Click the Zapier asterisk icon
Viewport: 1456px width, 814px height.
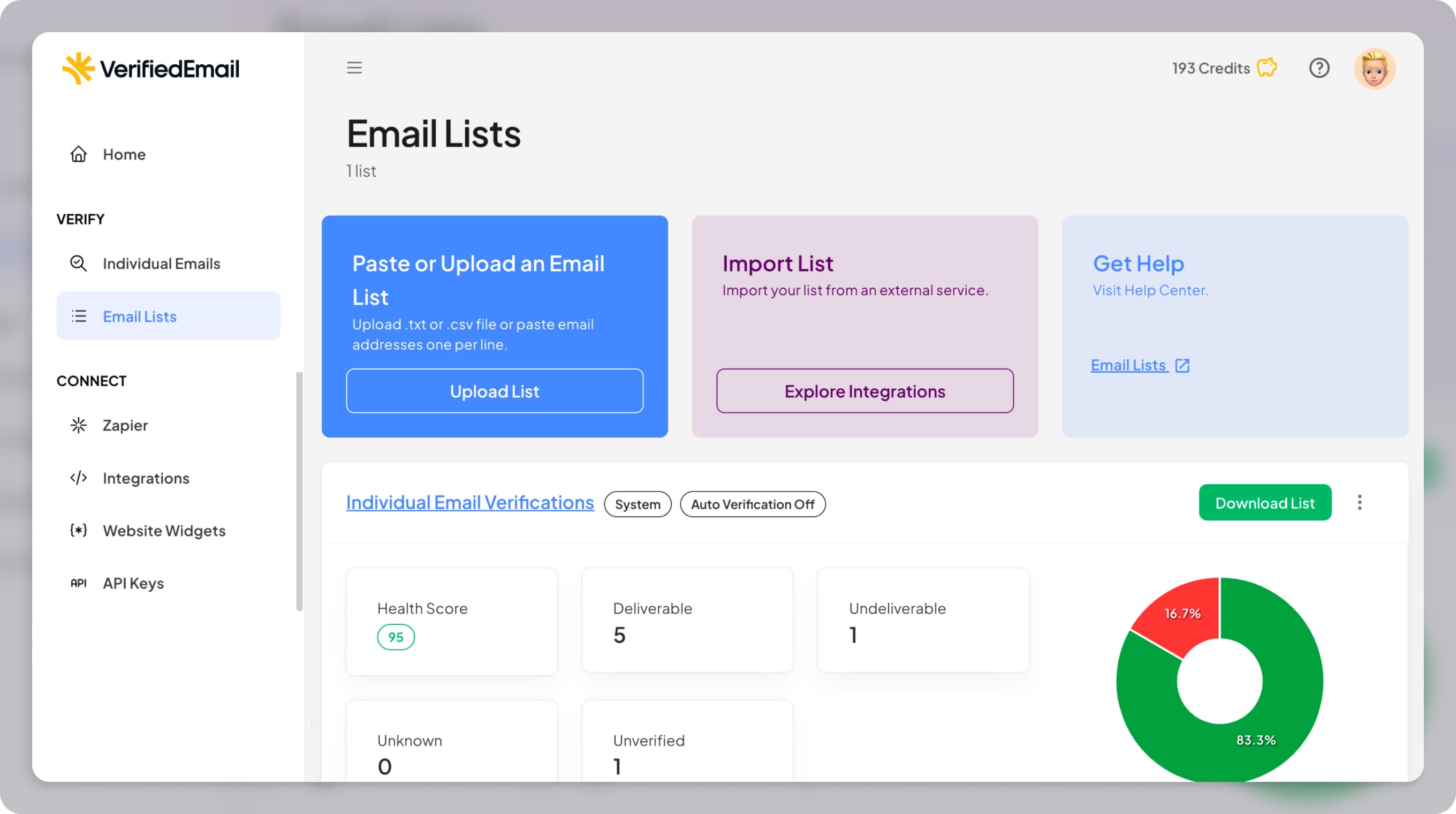pos(79,425)
